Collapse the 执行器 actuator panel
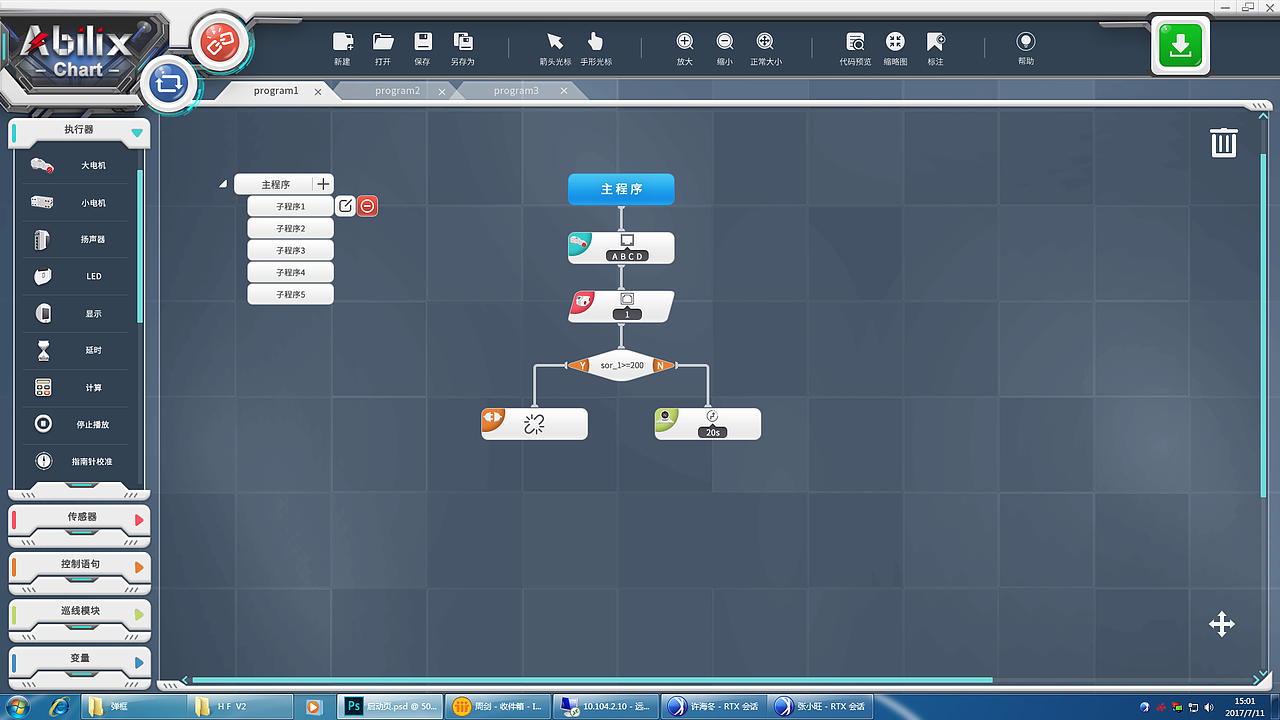This screenshot has height=720, width=1280. click(x=137, y=132)
